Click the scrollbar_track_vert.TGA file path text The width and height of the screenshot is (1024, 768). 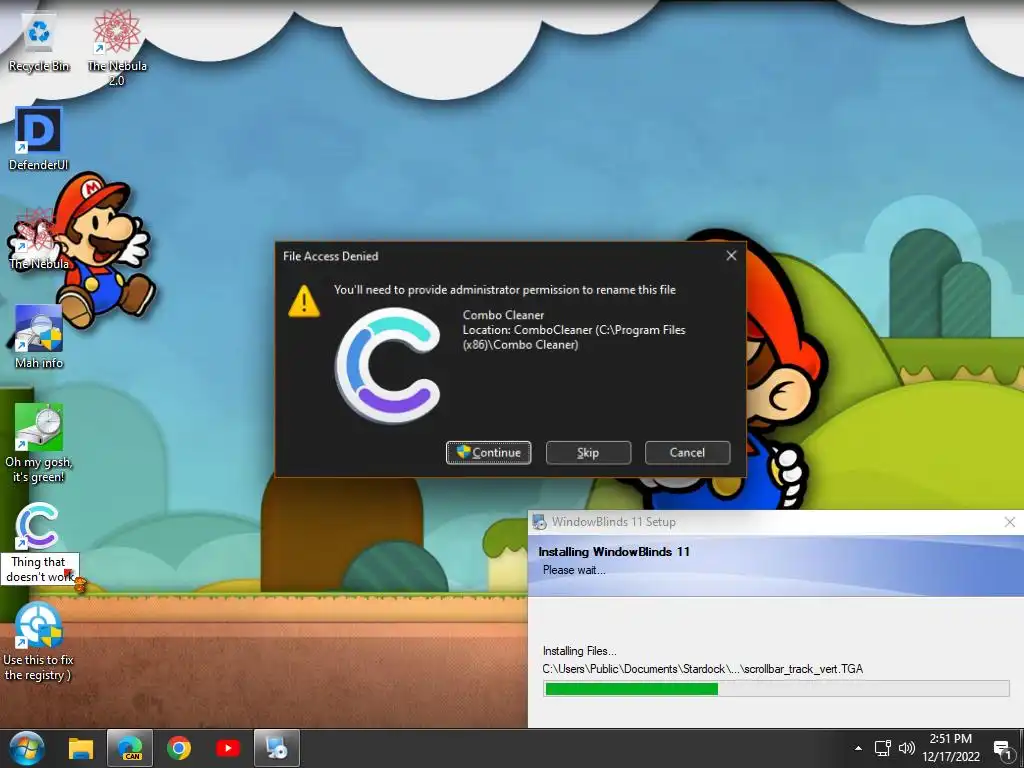coord(703,669)
